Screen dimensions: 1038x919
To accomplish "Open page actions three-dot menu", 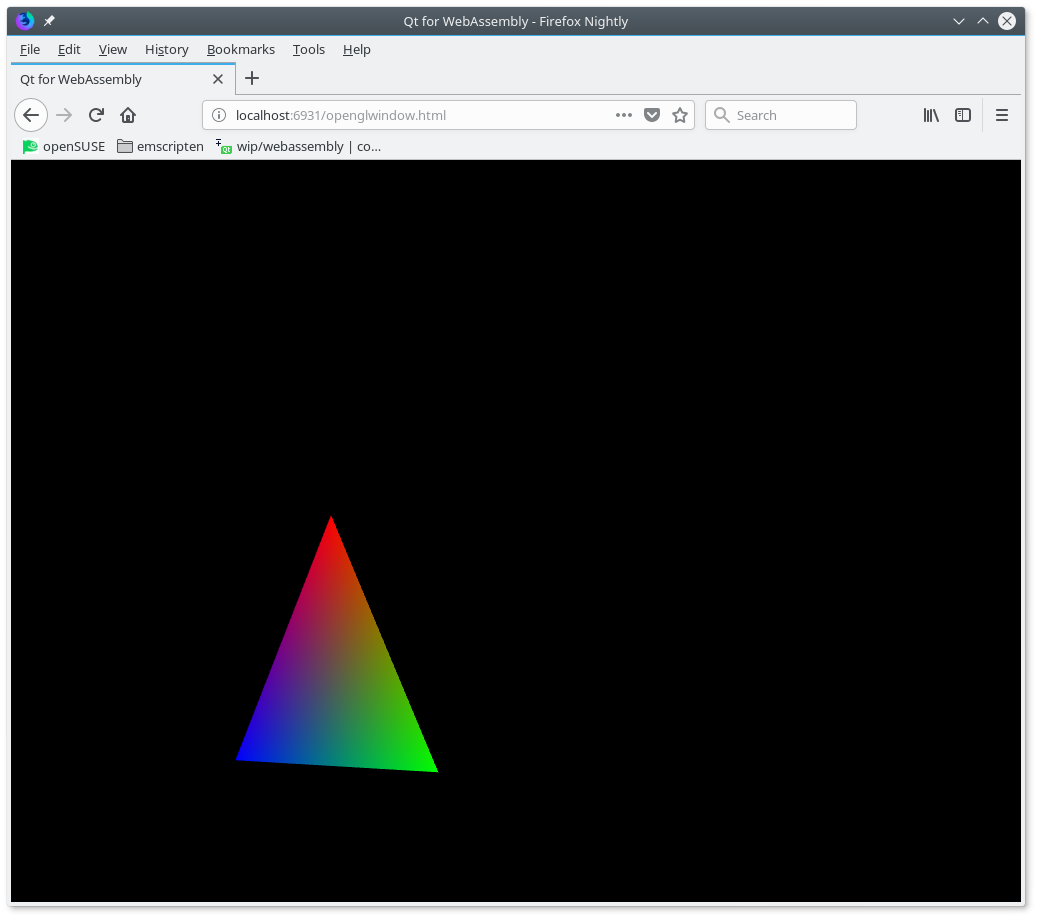I will click(624, 115).
